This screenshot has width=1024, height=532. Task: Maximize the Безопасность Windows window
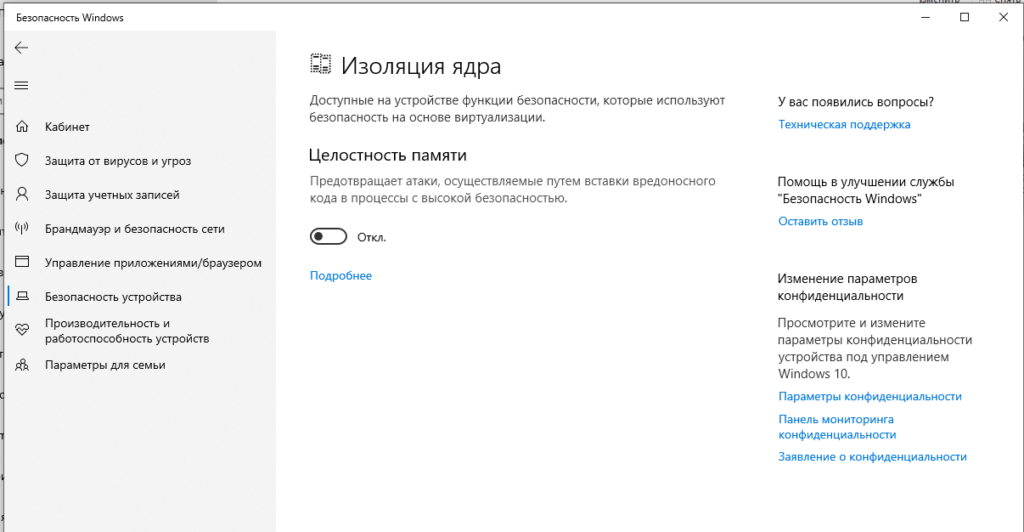point(965,18)
